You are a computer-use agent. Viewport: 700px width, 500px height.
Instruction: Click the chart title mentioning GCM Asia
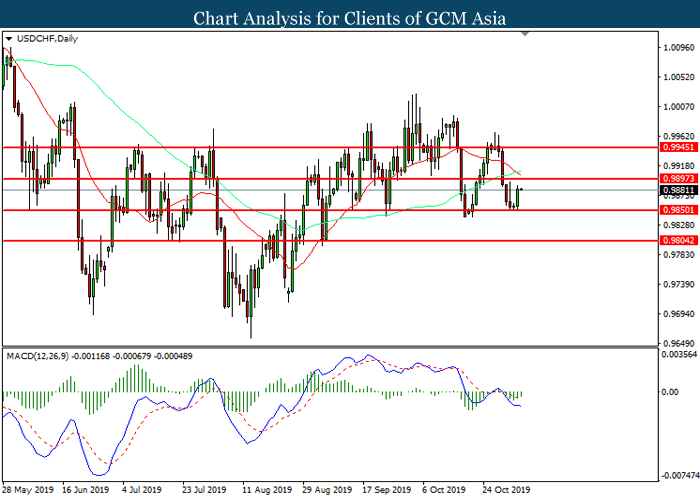pos(350,17)
